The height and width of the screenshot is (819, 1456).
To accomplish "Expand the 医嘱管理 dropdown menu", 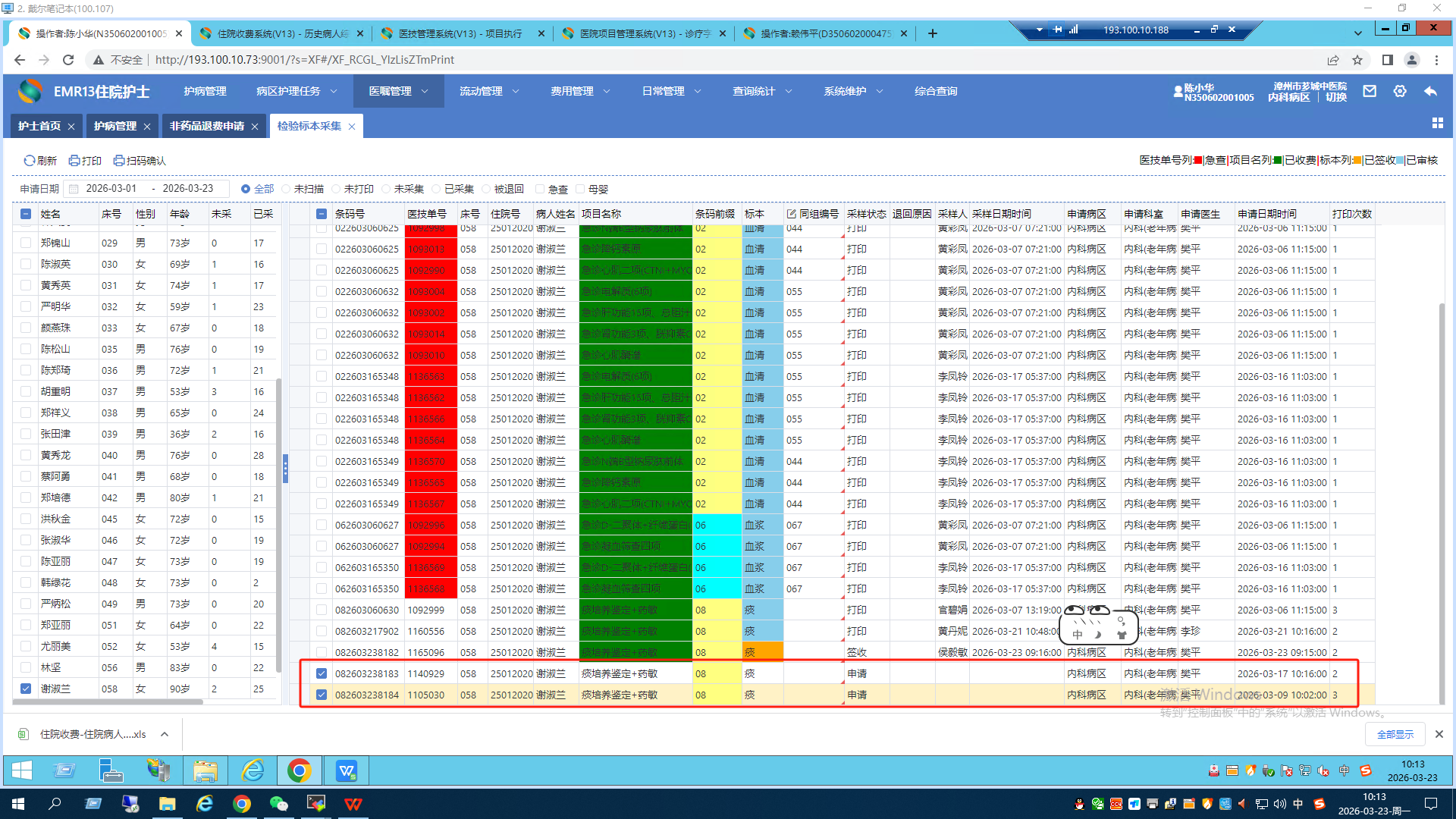I will pyautogui.click(x=398, y=91).
